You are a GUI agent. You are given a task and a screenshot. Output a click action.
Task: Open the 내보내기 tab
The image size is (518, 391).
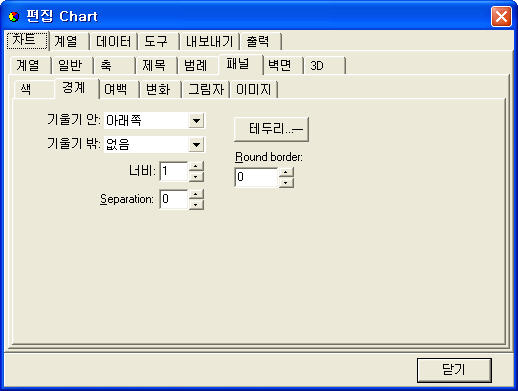click(x=210, y=42)
